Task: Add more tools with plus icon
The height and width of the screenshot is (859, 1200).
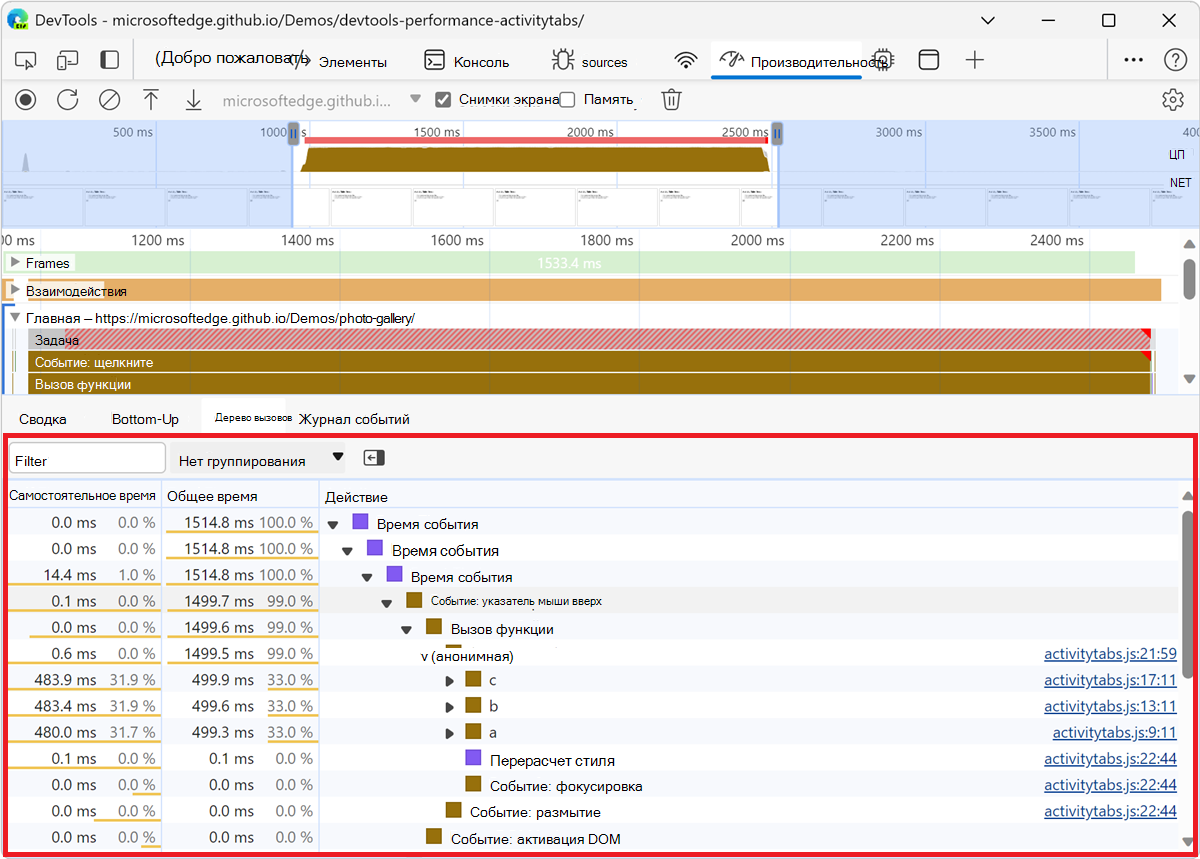Action: pyautogui.click(x=975, y=60)
